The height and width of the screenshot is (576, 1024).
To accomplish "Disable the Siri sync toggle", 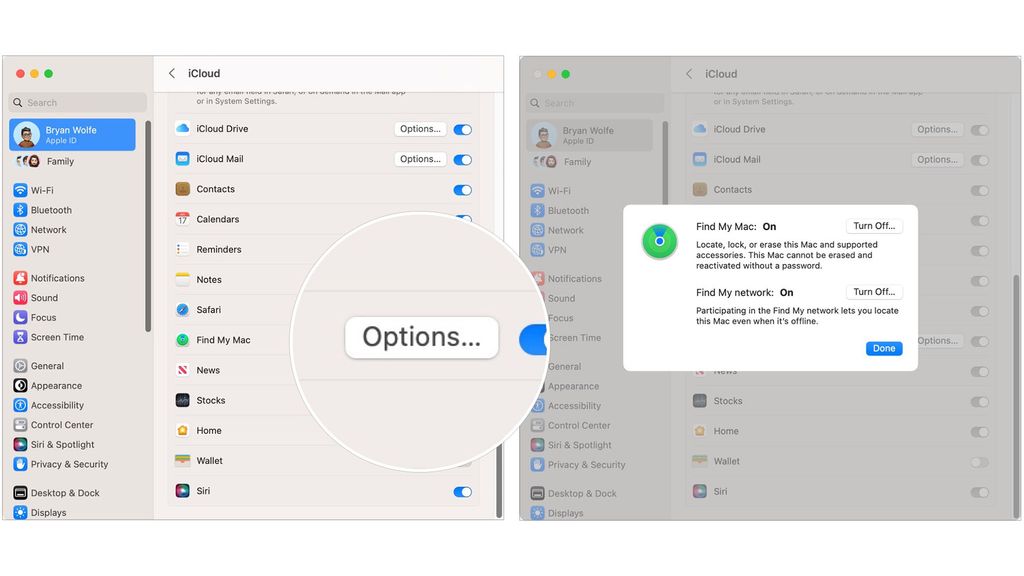I will coord(462,491).
